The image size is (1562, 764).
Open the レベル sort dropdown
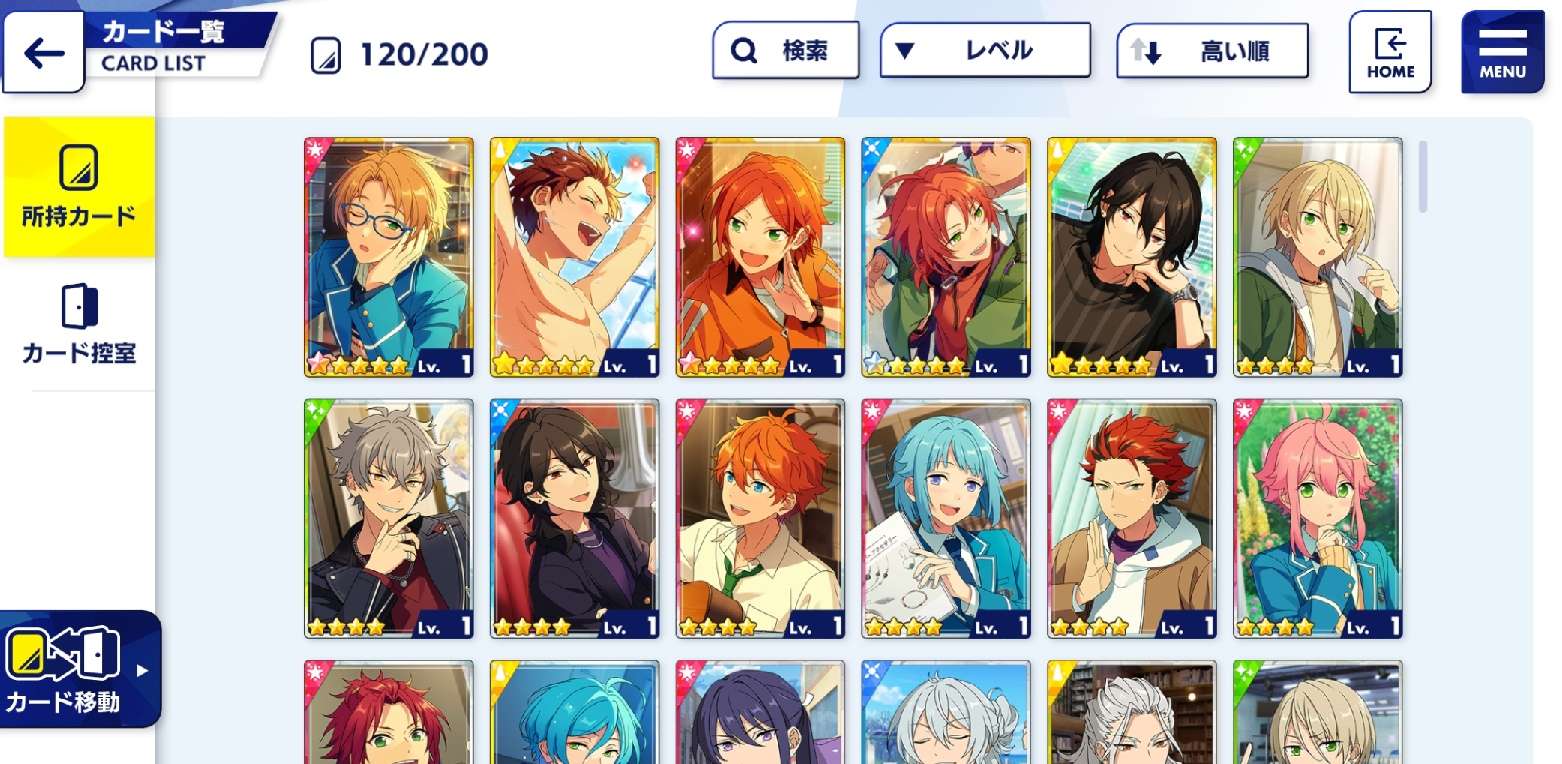pyautogui.click(x=985, y=50)
